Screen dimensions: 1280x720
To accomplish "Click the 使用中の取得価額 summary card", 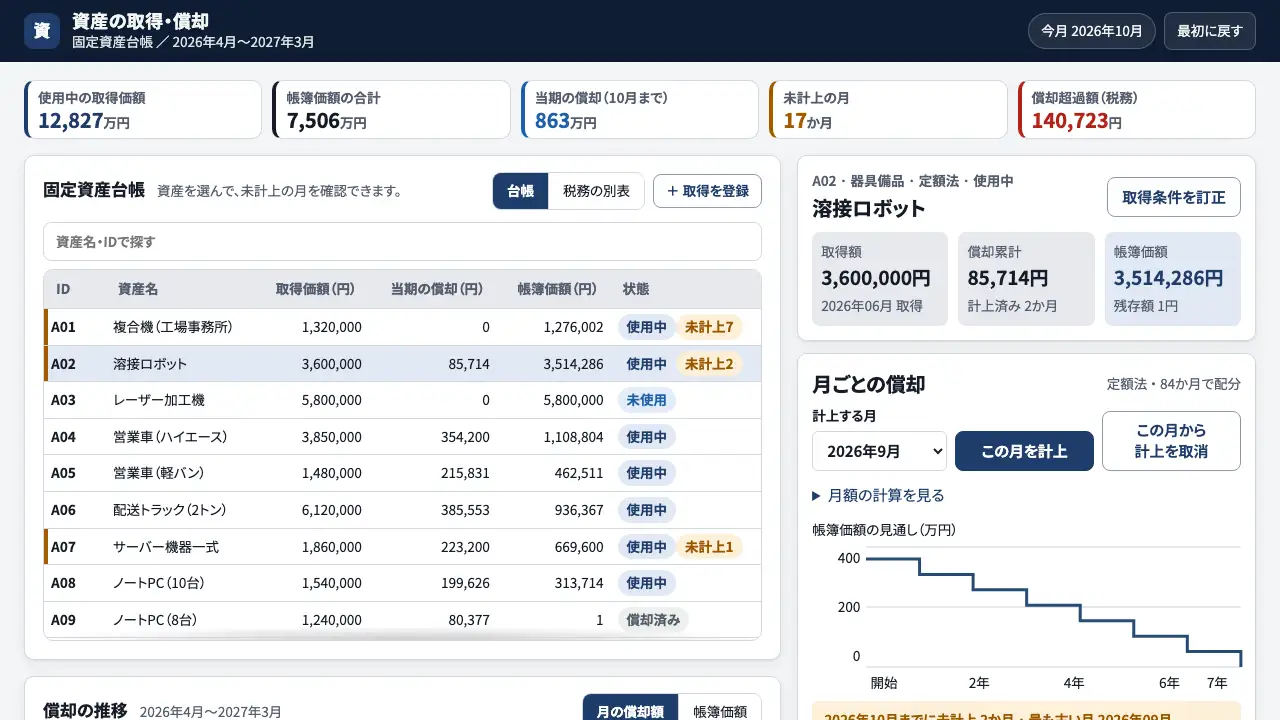I will (x=143, y=110).
